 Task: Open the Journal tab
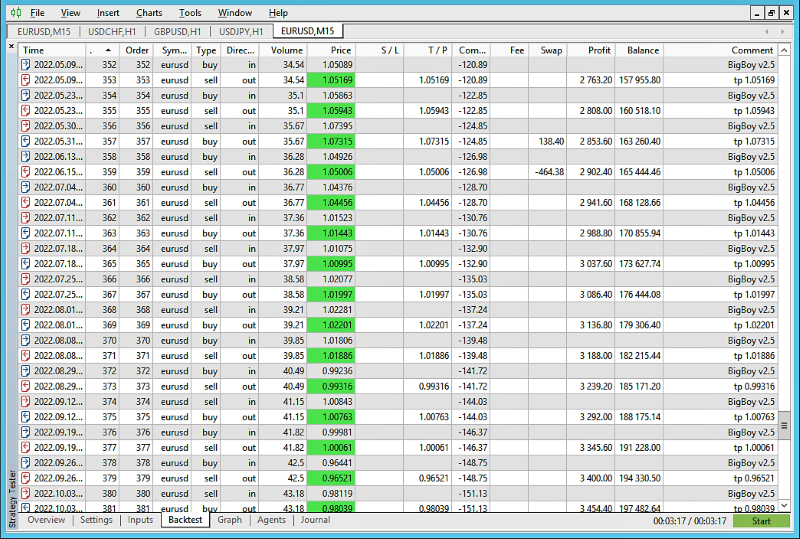[x=315, y=520]
